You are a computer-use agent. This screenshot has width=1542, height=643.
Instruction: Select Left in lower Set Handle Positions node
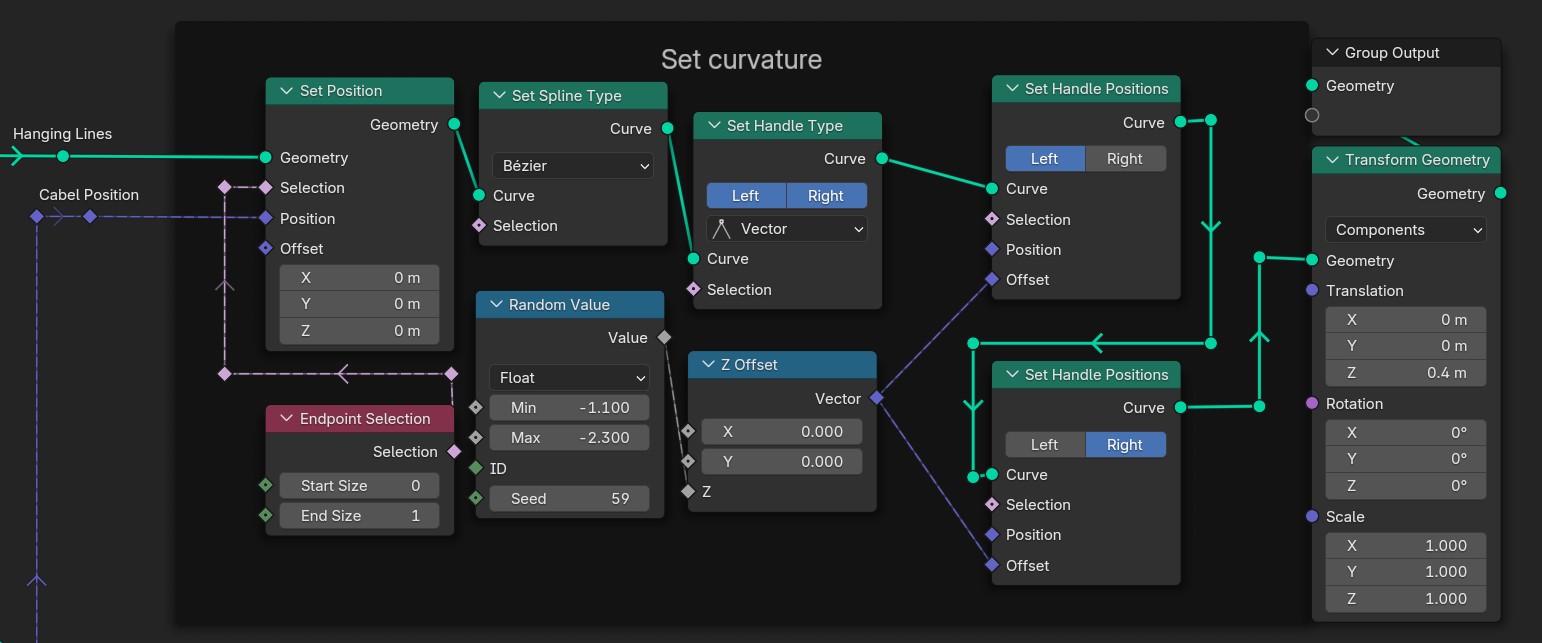point(1045,445)
